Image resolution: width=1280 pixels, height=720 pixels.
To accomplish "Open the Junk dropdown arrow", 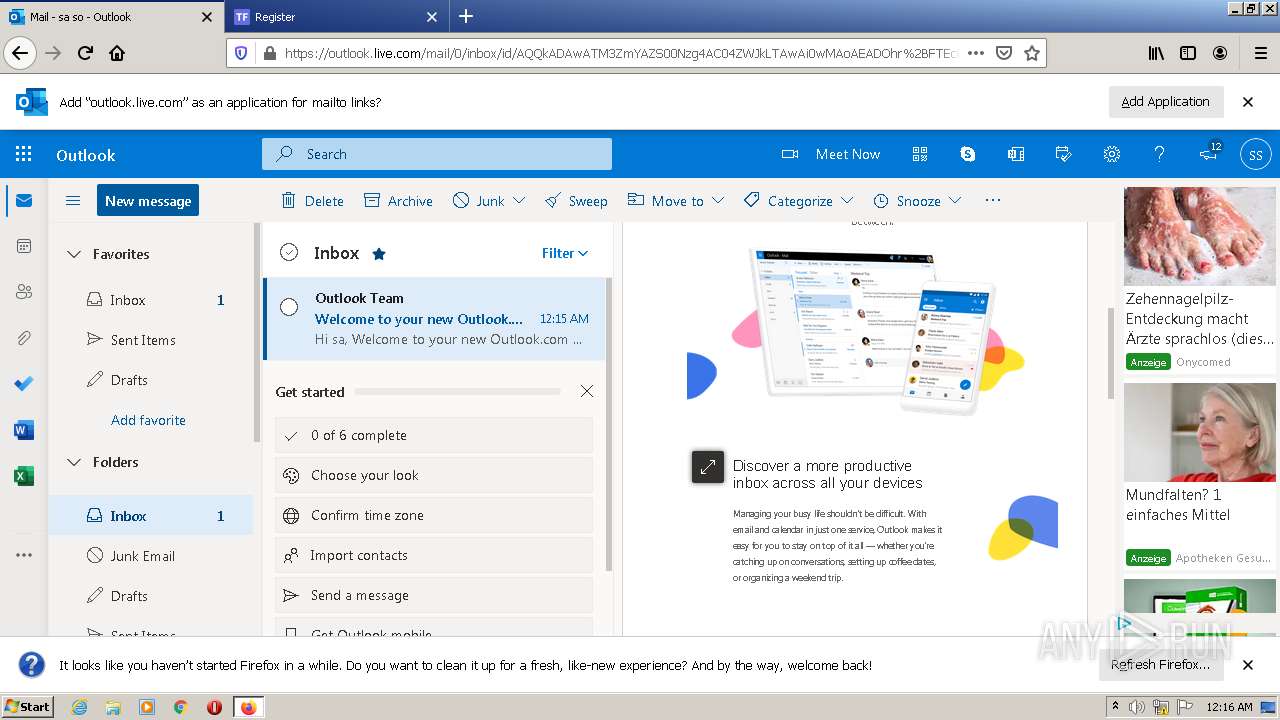I will point(519,201).
